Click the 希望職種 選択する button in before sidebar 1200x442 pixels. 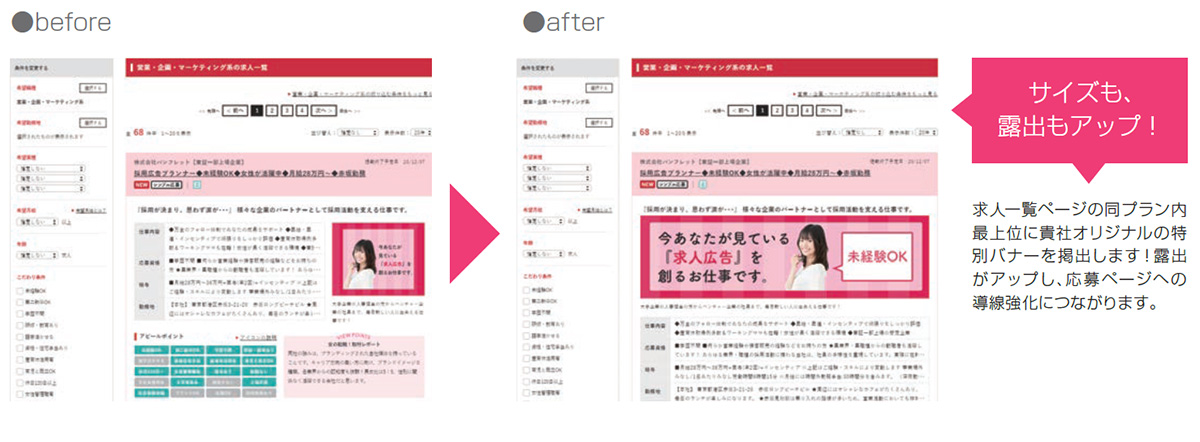coord(93,88)
